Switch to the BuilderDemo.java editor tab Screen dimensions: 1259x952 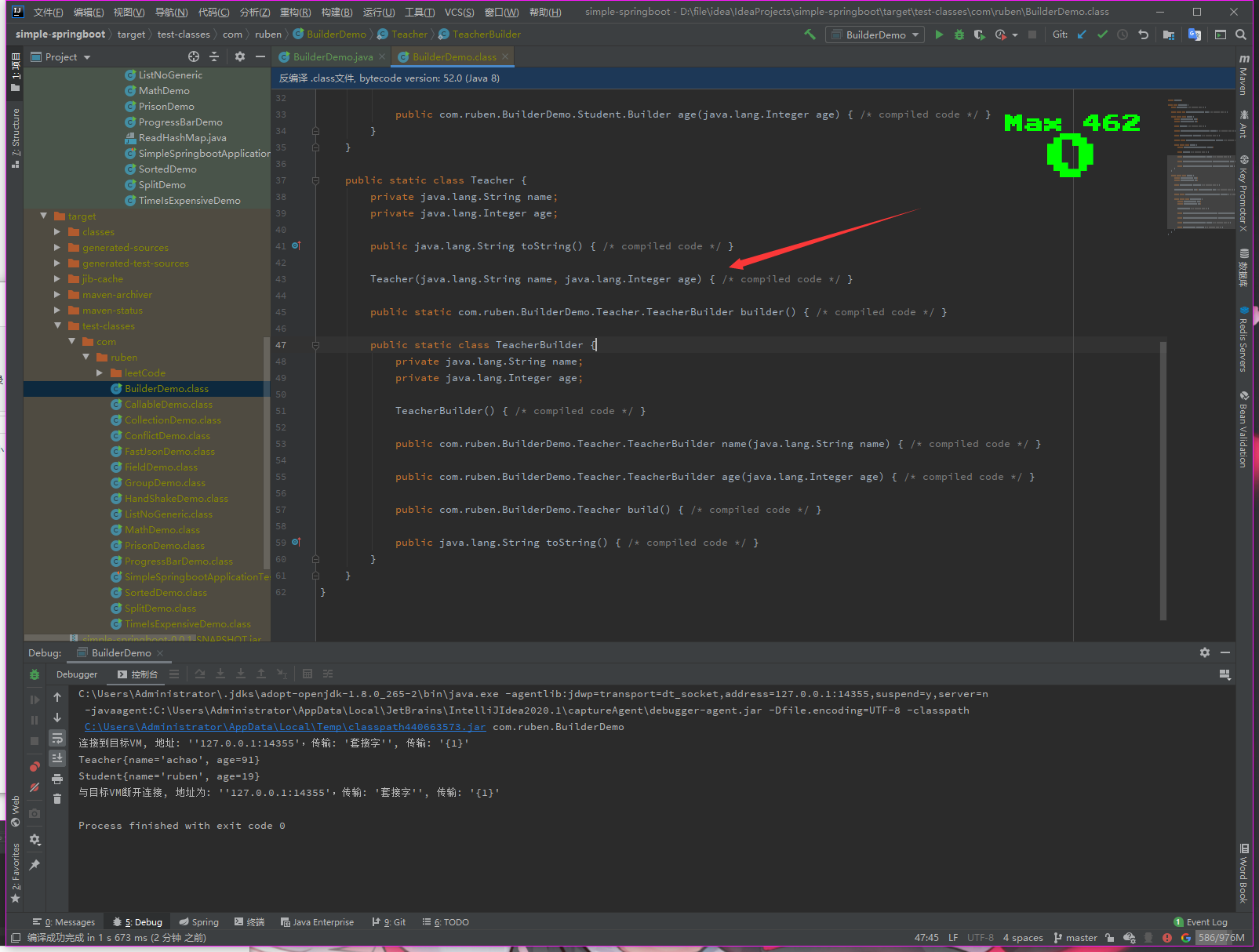coord(333,57)
